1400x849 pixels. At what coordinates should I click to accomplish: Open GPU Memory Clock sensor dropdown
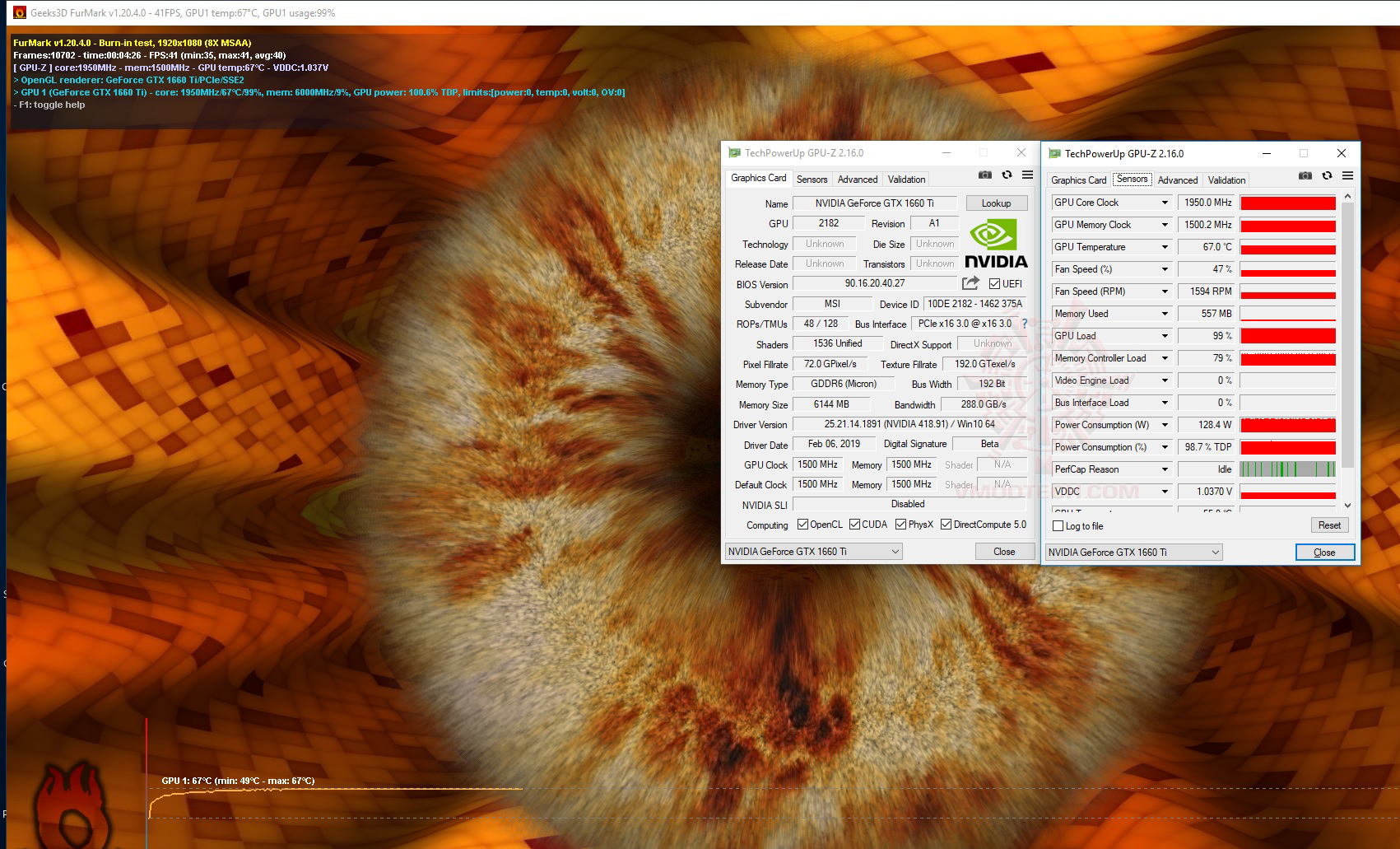pyautogui.click(x=1165, y=225)
